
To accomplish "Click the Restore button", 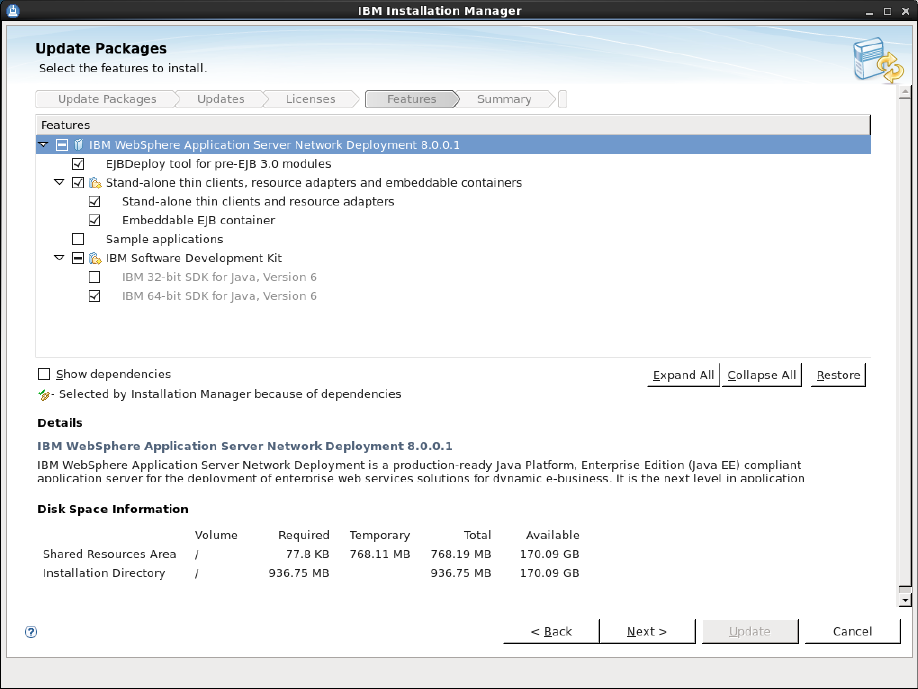I will pos(838,375).
